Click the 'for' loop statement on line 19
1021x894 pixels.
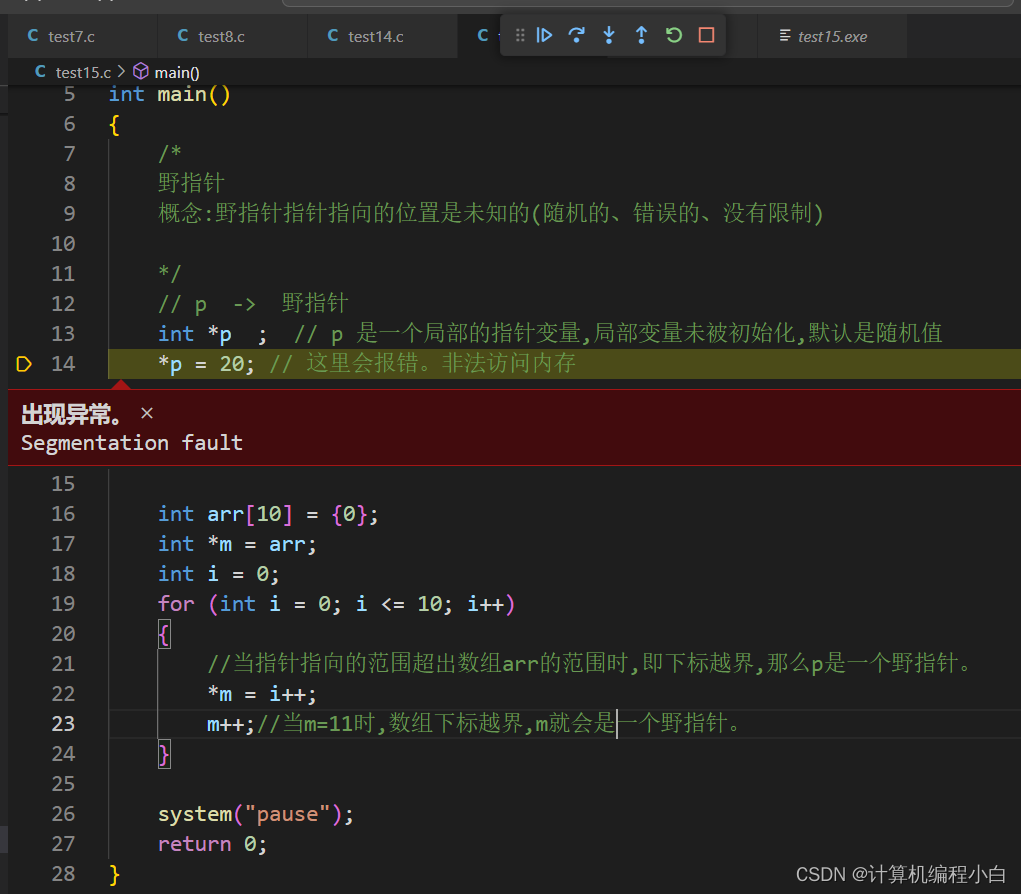click(x=336, y=604)
